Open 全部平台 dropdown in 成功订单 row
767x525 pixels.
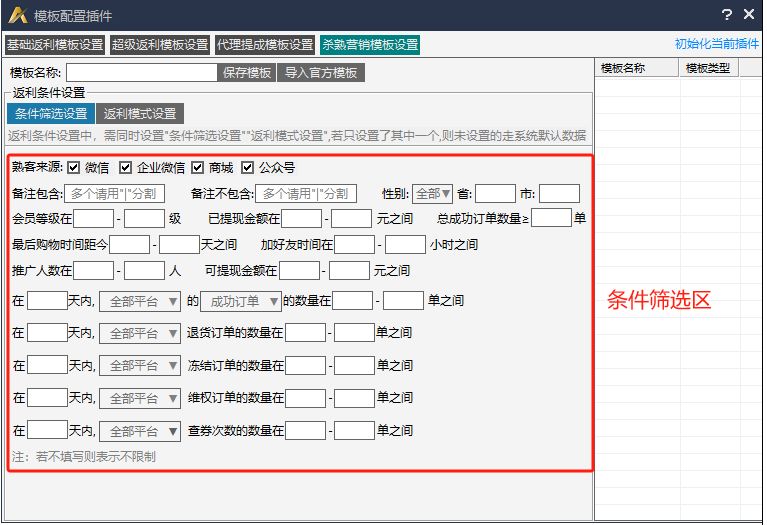point(140,301)
